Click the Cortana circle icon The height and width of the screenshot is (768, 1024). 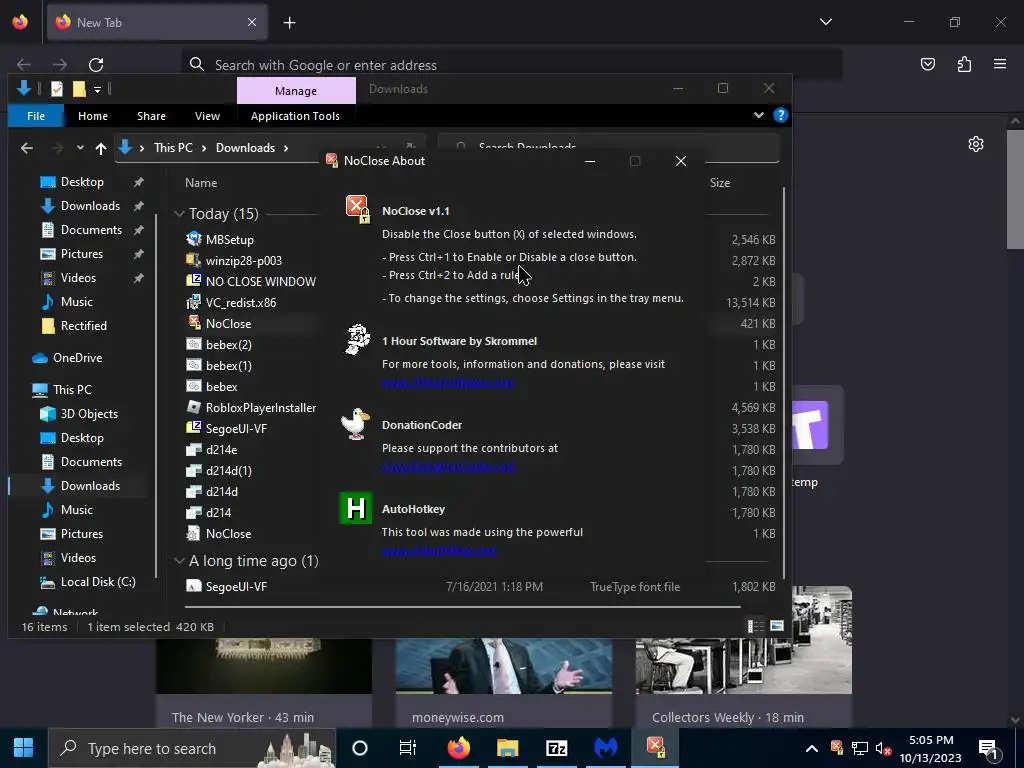coord(360,748)
